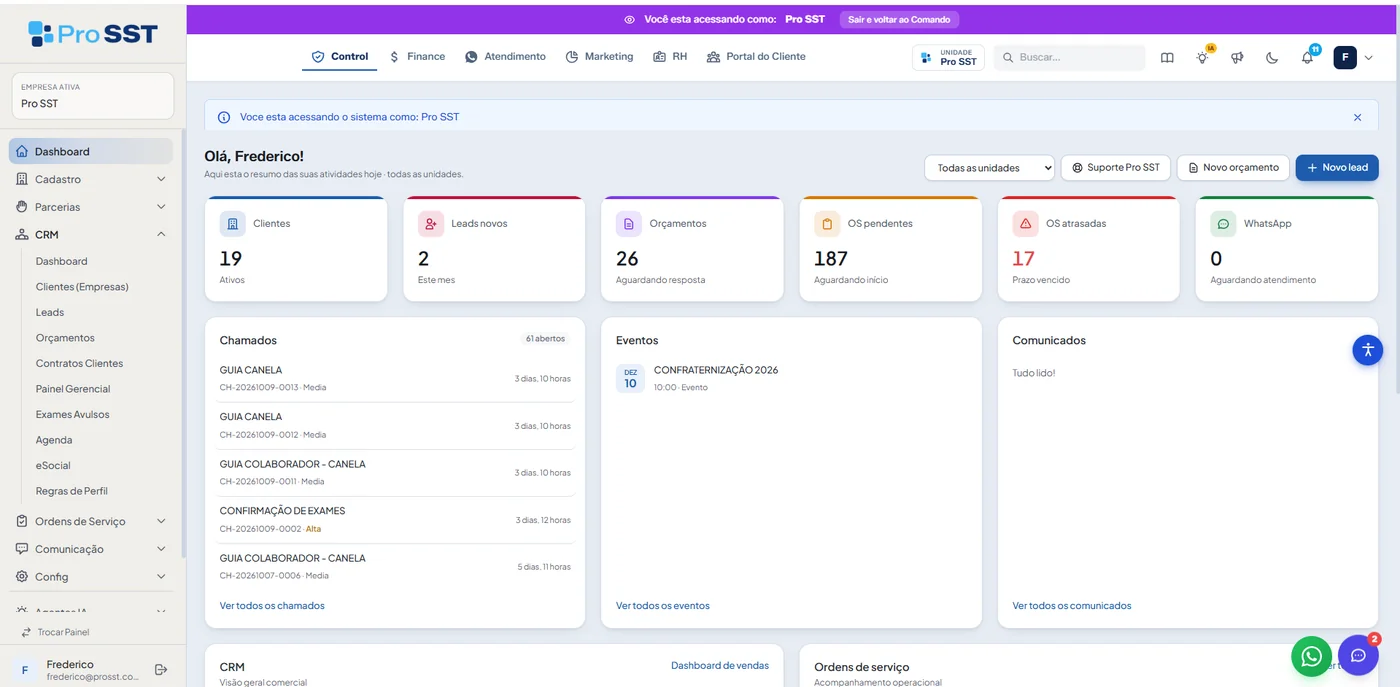The width and height of the screenshot is (1400, 687).
Task: Click the Novo orçamento button
Action: pos(1233,168)
